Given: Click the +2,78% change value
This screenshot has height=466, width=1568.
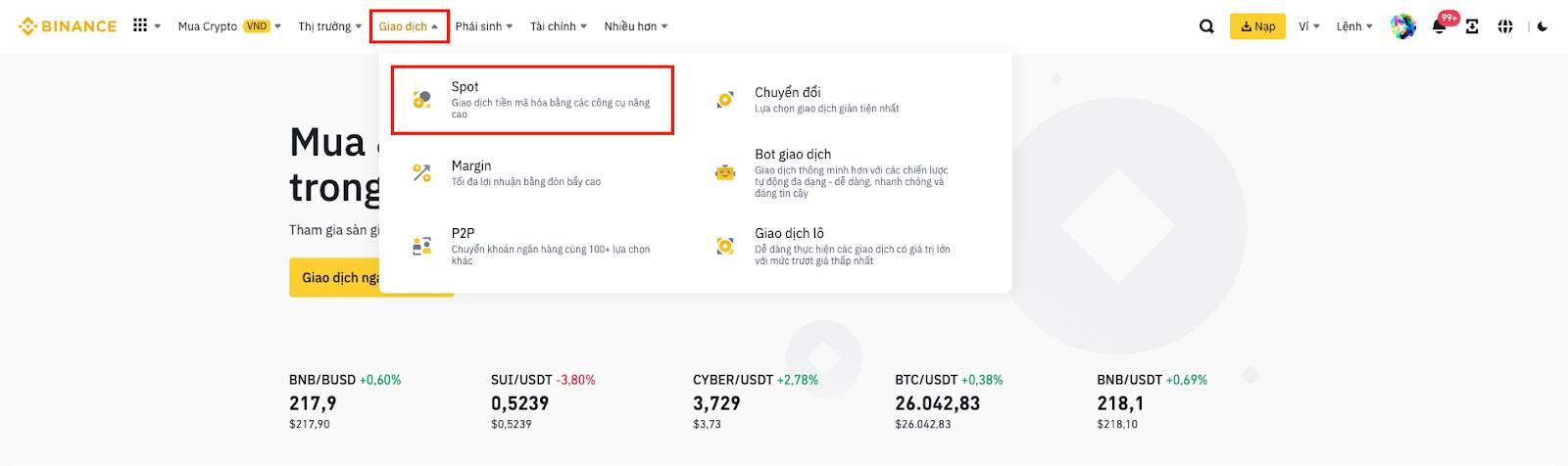Looking at the screenshot, I should [798, 380].
